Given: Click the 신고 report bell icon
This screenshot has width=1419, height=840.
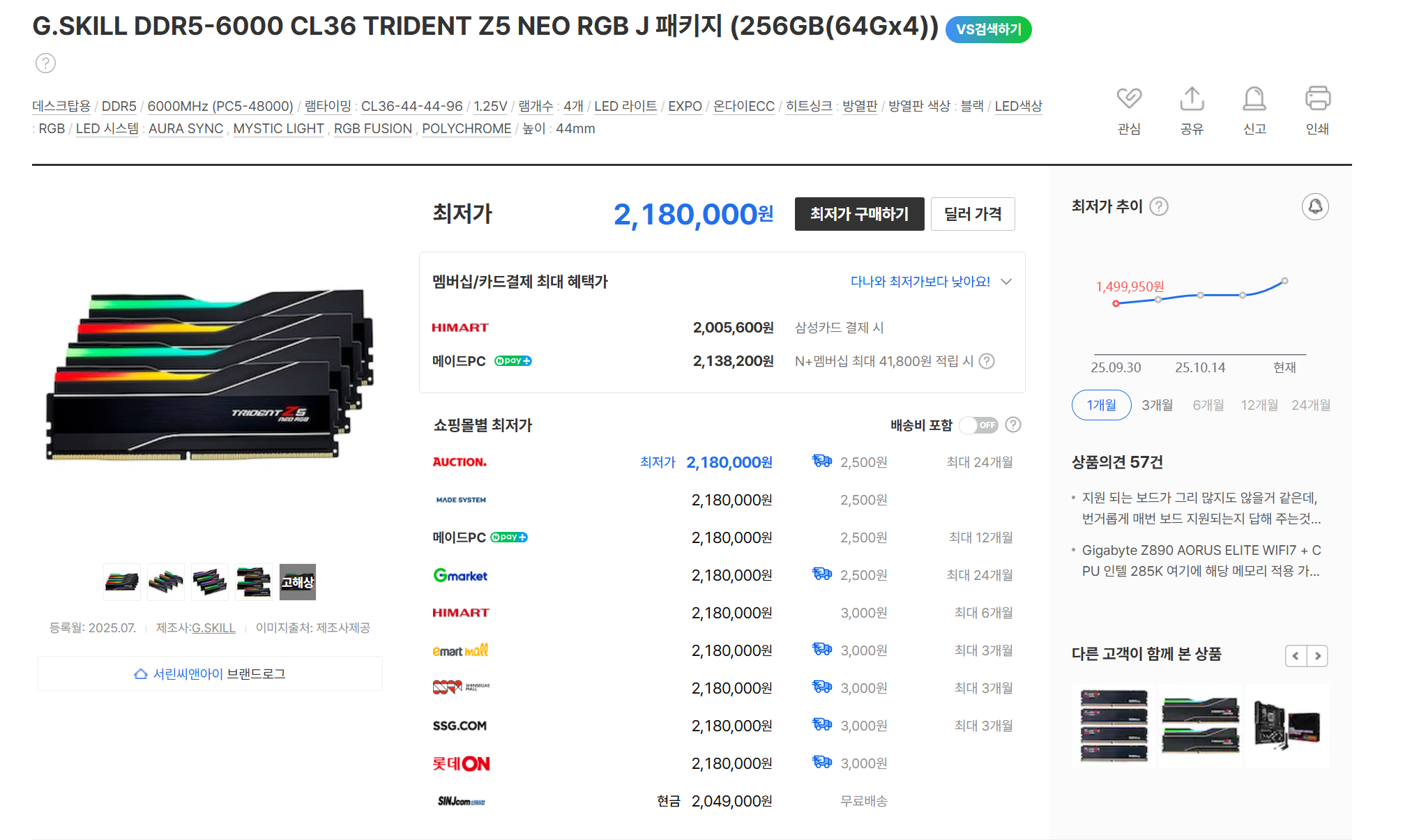Looking at the screenshot, I should click(x=1254, y=99).
